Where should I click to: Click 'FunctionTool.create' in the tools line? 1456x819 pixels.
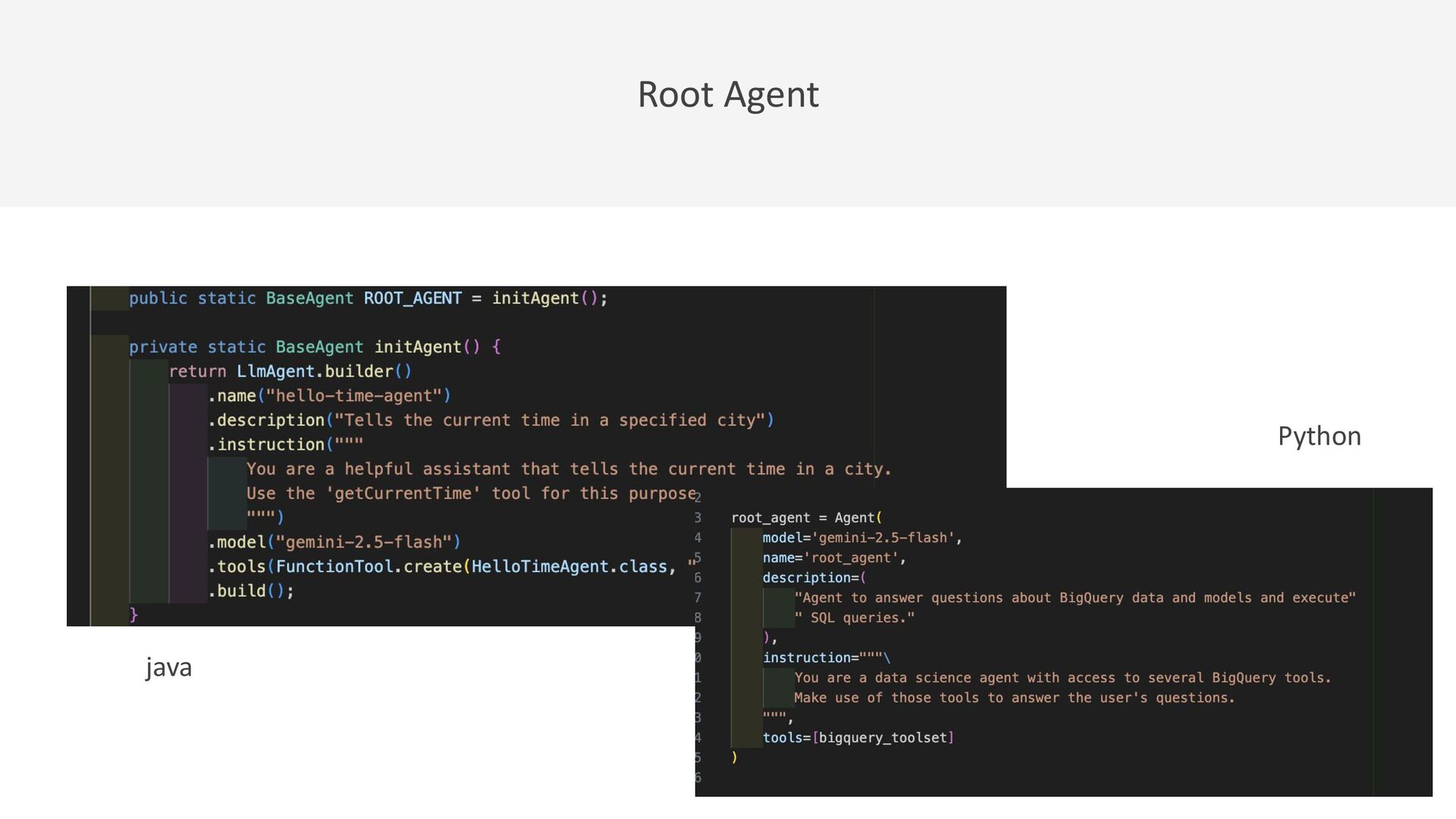[368, 566]
